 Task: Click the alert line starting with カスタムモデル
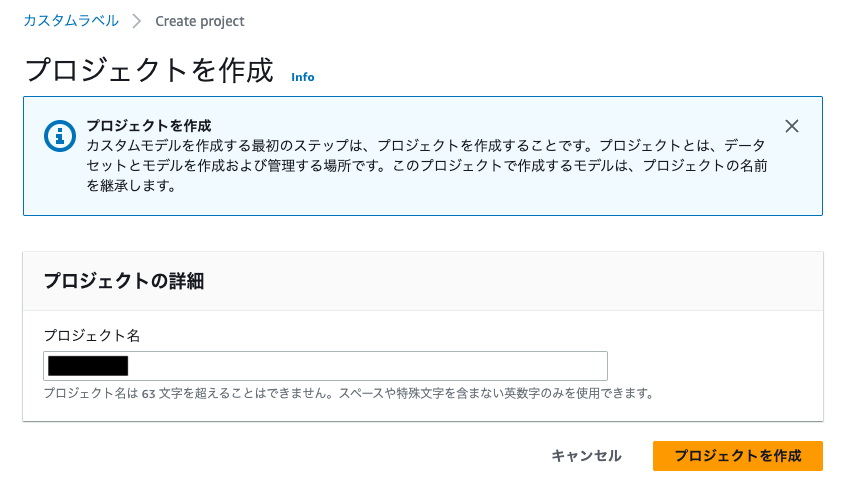coord(426,146)
